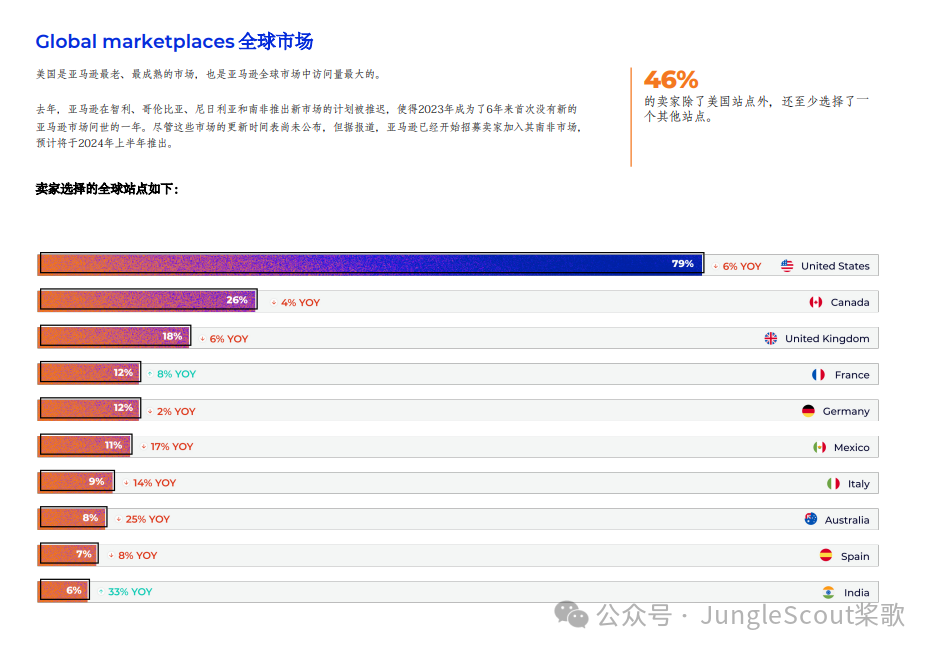The height and width of the screenshot is (652, 934).
Task: Select the 9% Italy bar
Action: pos(77,482)
